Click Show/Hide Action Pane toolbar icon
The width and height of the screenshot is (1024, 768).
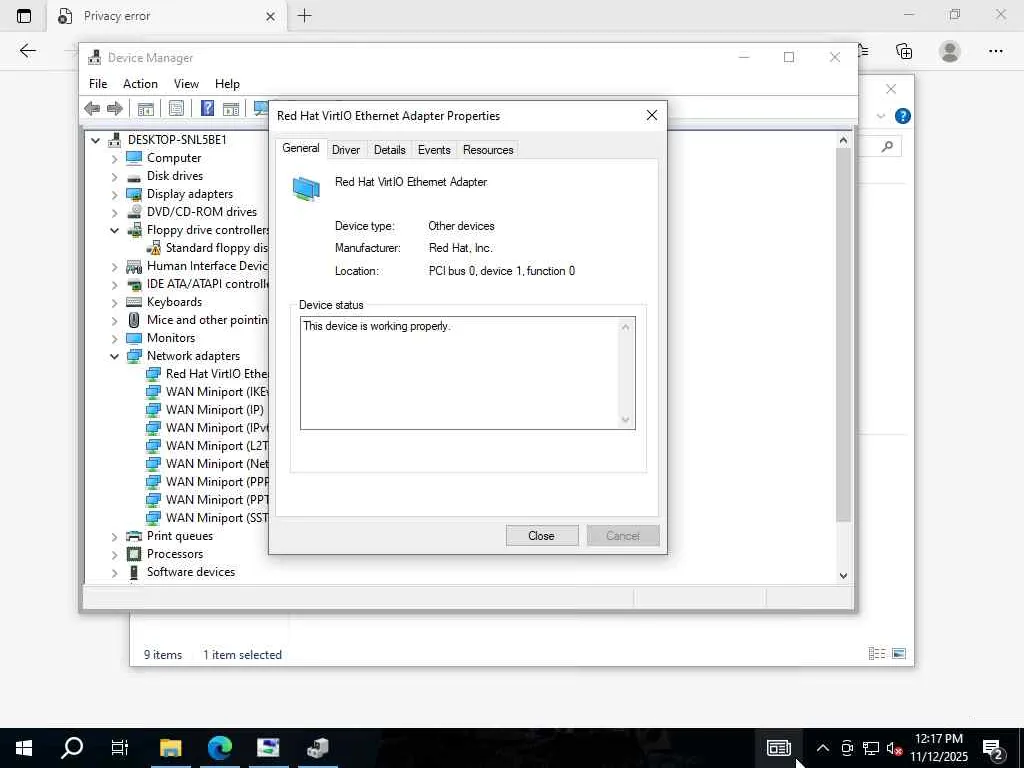point(231,108)
